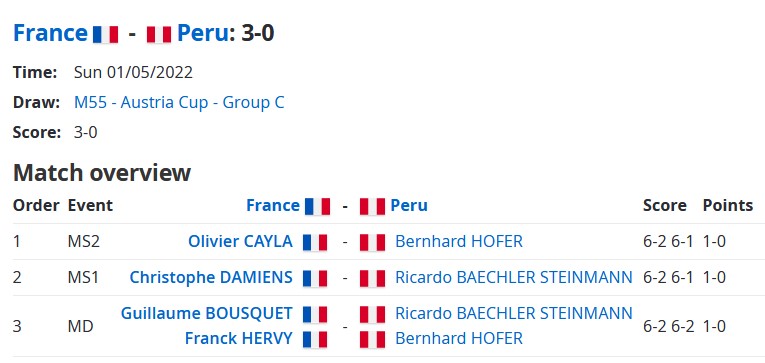The height and width of the screenshot is (363, 765).
Task: Click Peru link in match overview header
Action: [x=409, y=205]
